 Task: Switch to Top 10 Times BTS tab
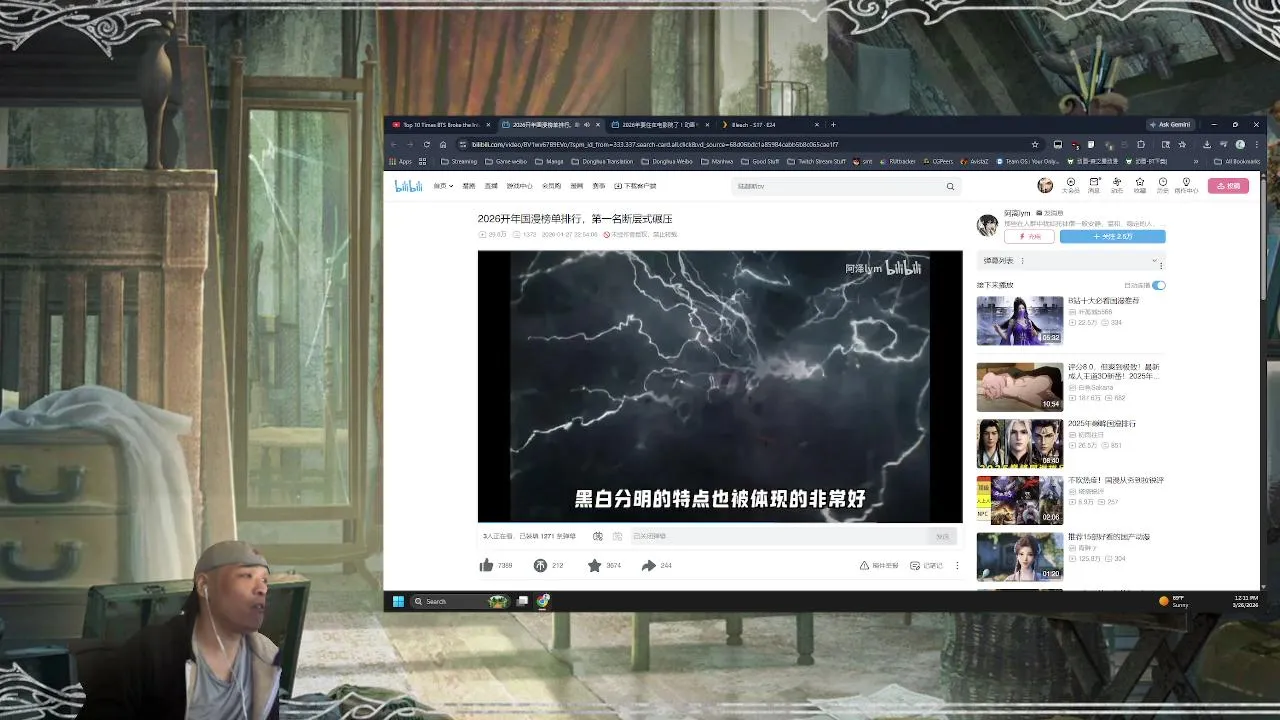point(441,125)
